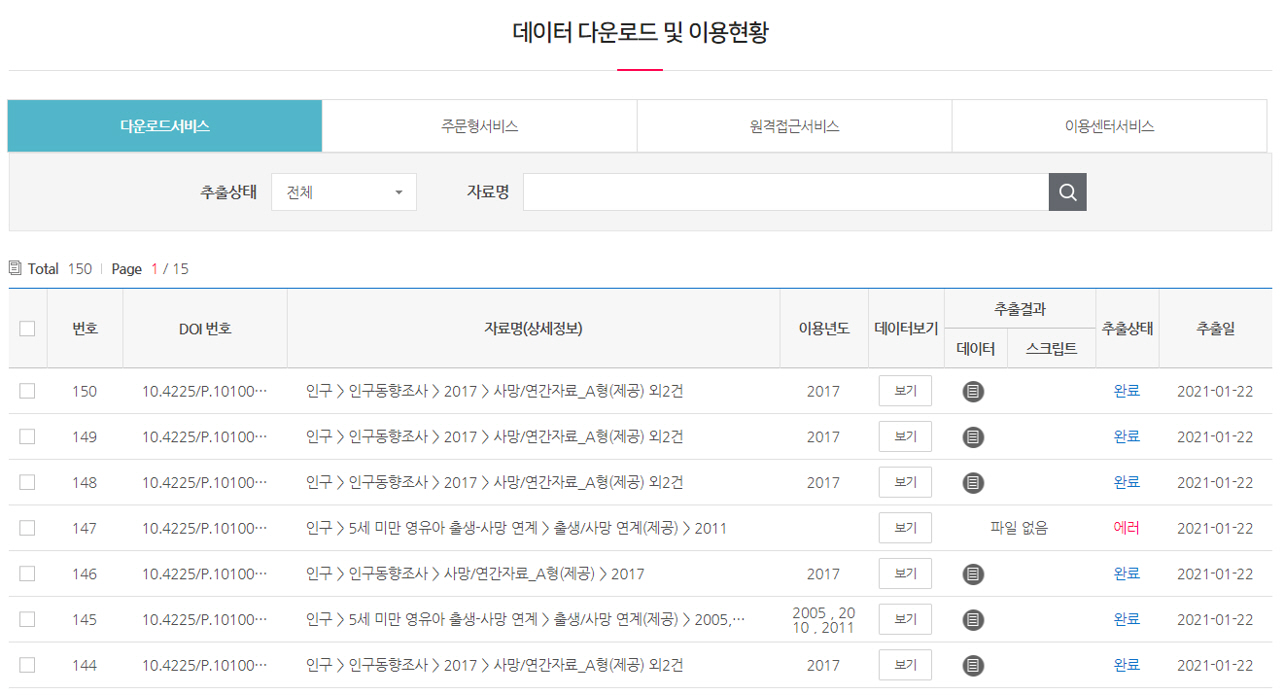Viewport: 1284px width, 695px height.
Task: Click the data file icon on row 144
Action: pos(973,664)
